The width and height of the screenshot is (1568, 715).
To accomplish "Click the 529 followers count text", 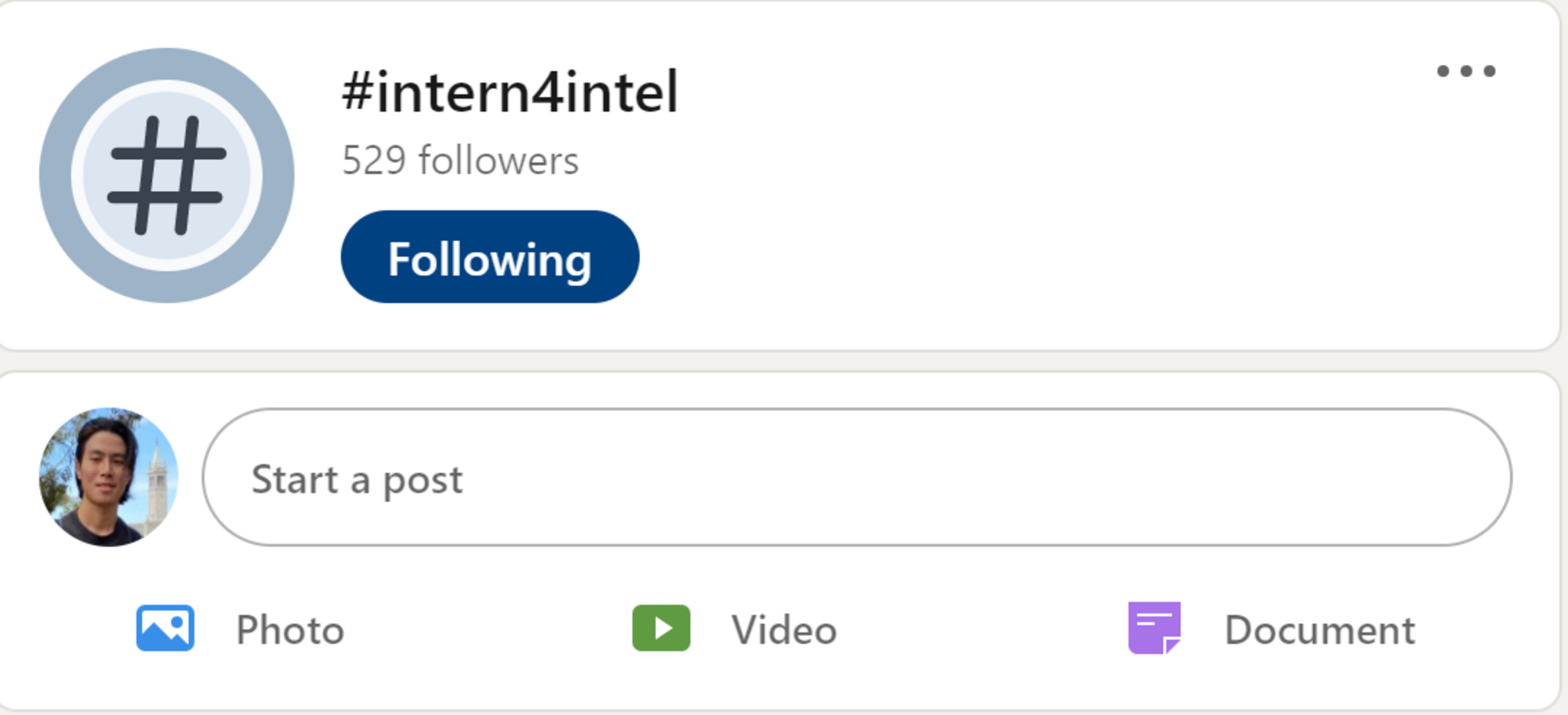I will click(460, 161).
